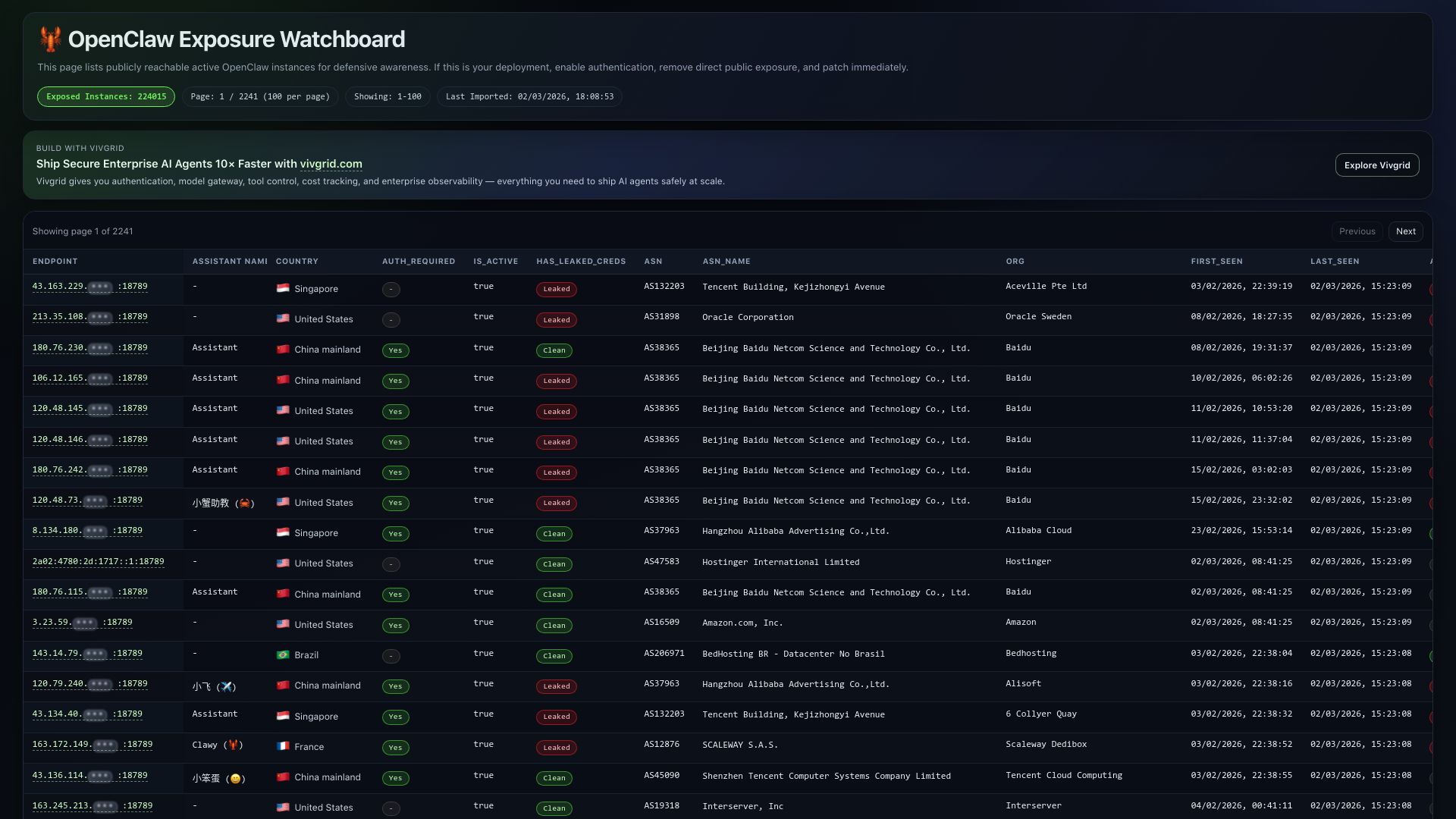Click the China flag in the 180.76.230 row
The height and width of the screenshot is (819, 1456).
tap(283, 349)
